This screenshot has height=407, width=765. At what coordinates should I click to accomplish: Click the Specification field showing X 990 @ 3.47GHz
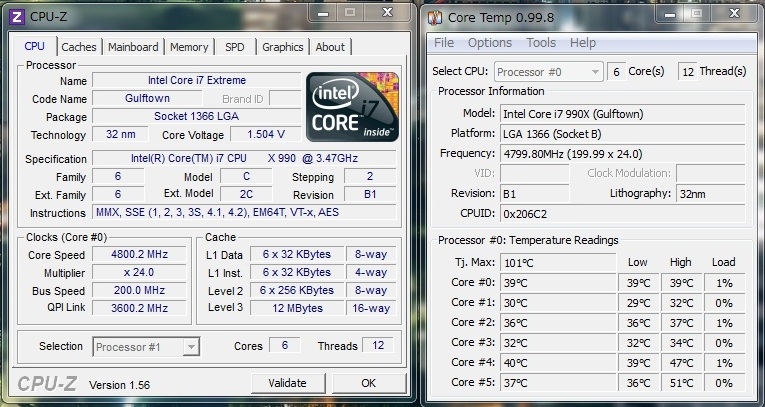click(244, 158)
